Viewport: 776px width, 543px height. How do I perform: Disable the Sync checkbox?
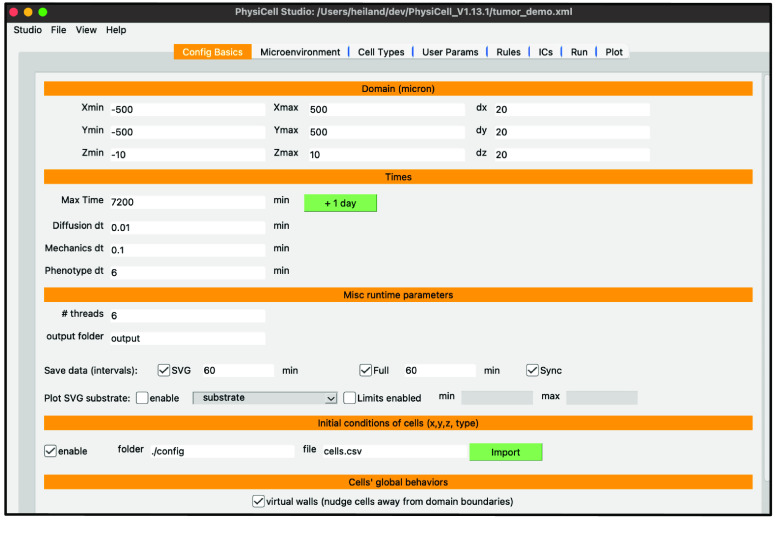532,370
